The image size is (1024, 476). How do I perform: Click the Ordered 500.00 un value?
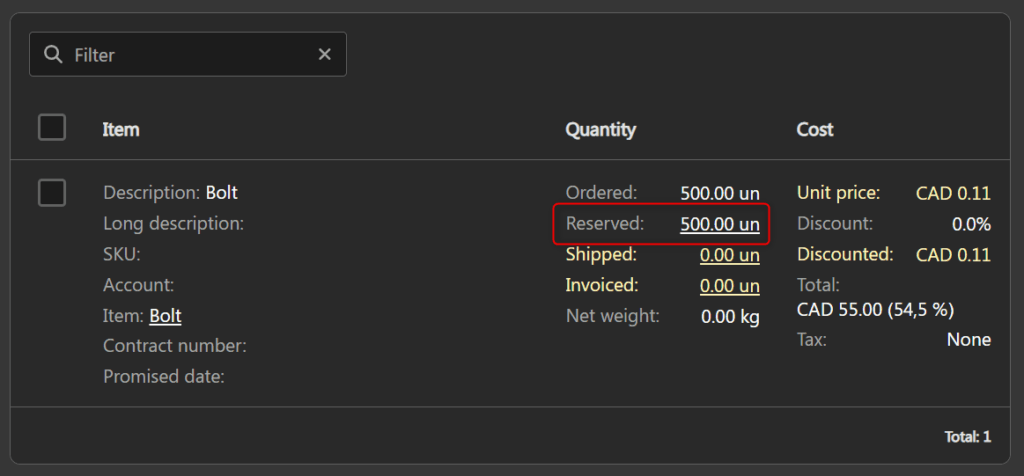[x=719, y=193]
